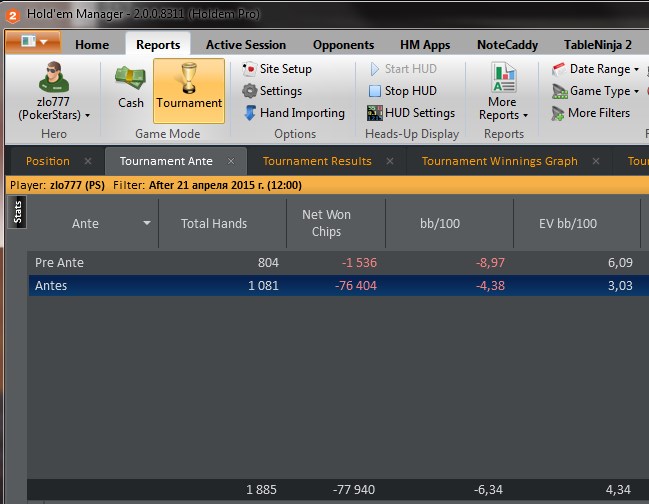Sort by Net Won Chips column

(x=326, y=223)
